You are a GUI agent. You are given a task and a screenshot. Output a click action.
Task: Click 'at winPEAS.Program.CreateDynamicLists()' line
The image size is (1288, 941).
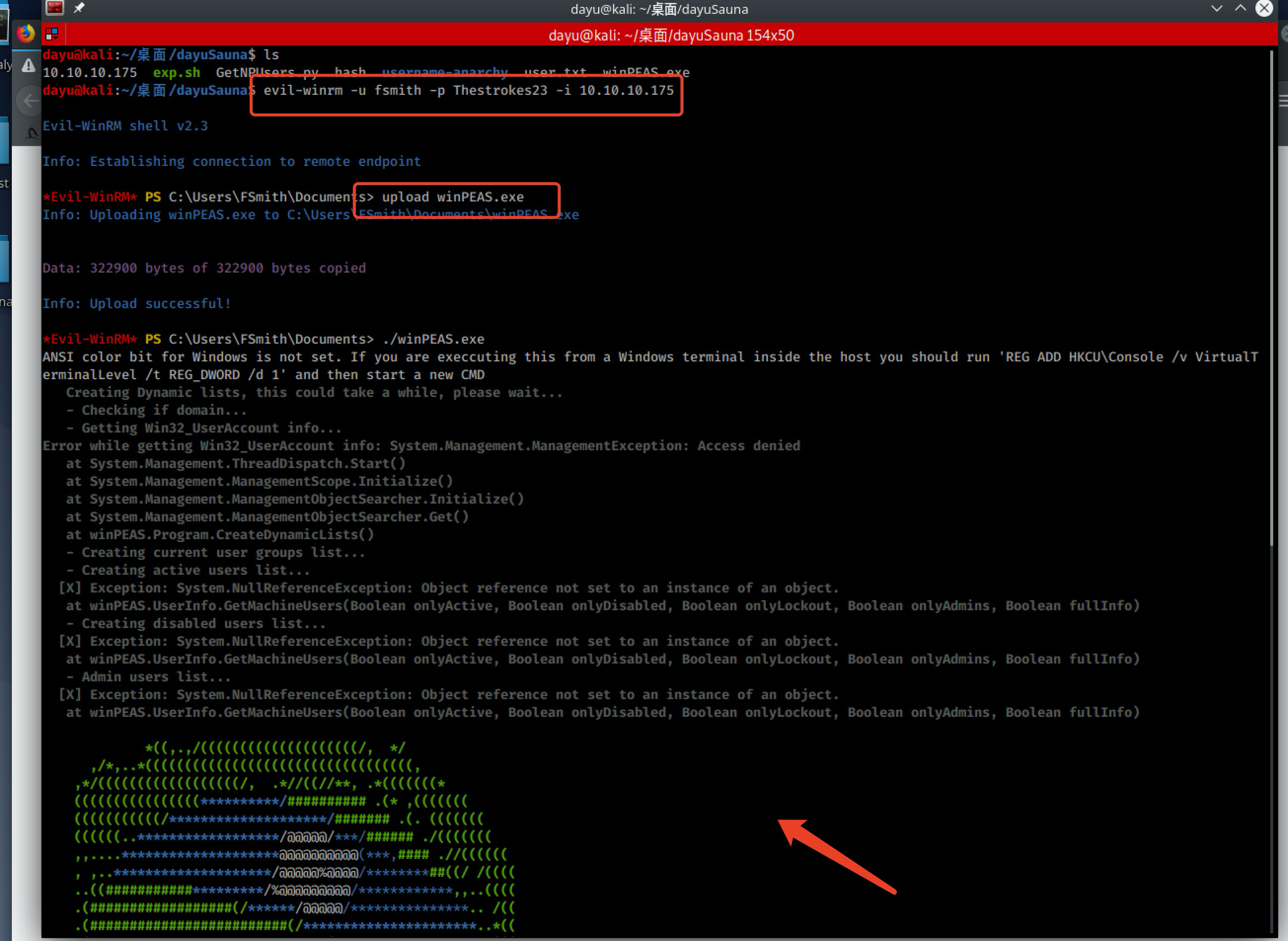pos(220,534)
